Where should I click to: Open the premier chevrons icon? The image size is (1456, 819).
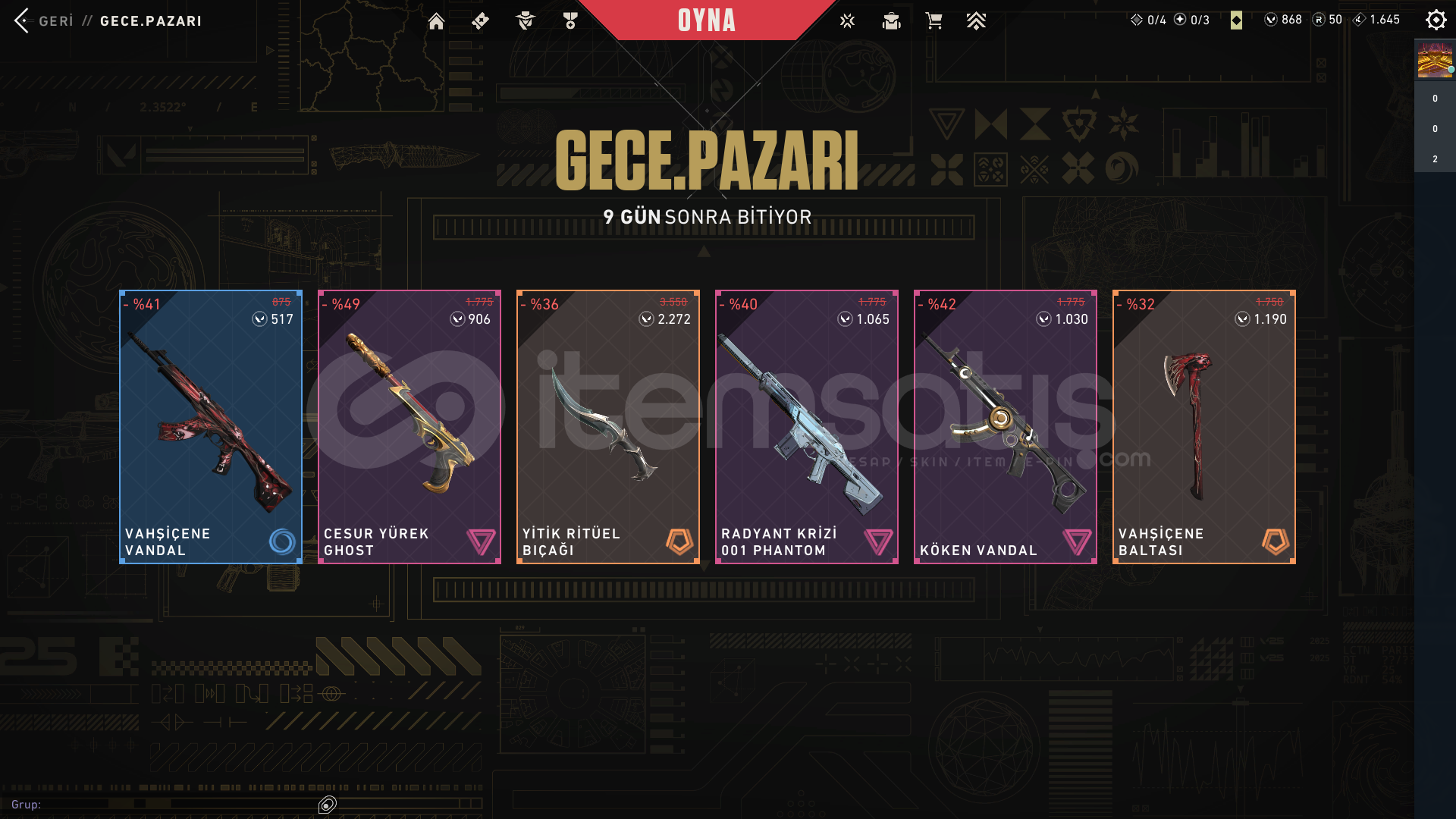[x=976, y=21]
